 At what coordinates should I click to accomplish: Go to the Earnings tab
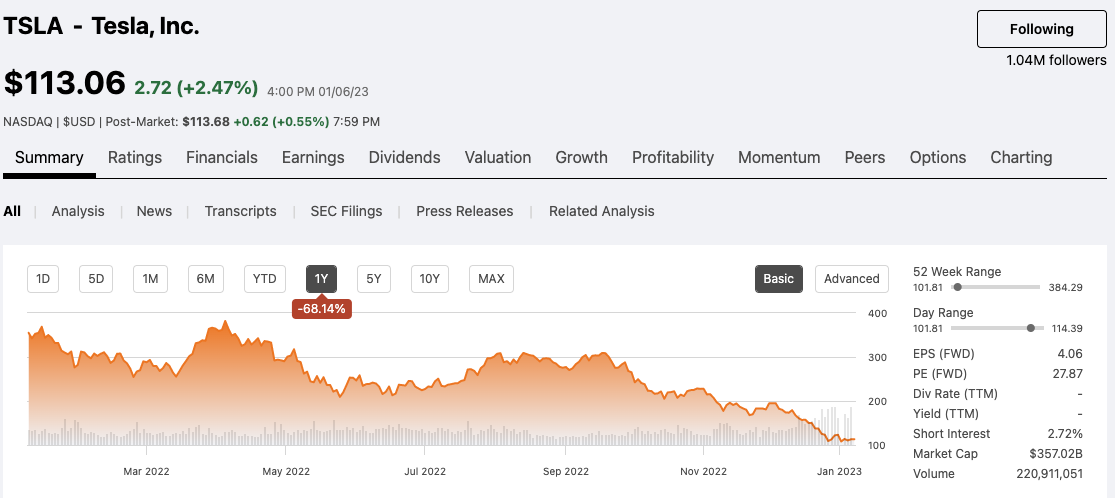(313, 157)
